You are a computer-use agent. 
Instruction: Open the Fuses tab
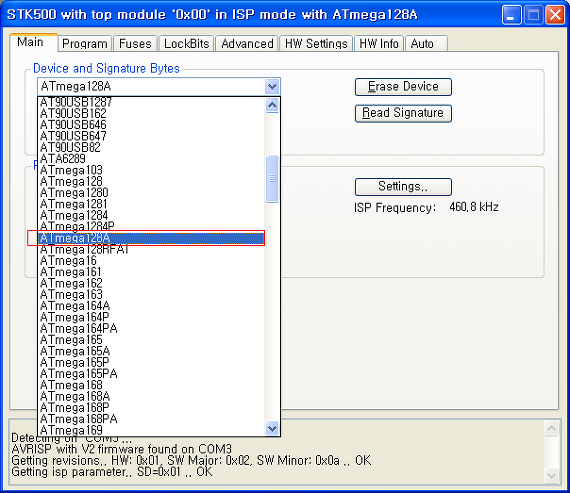[135, 44]
